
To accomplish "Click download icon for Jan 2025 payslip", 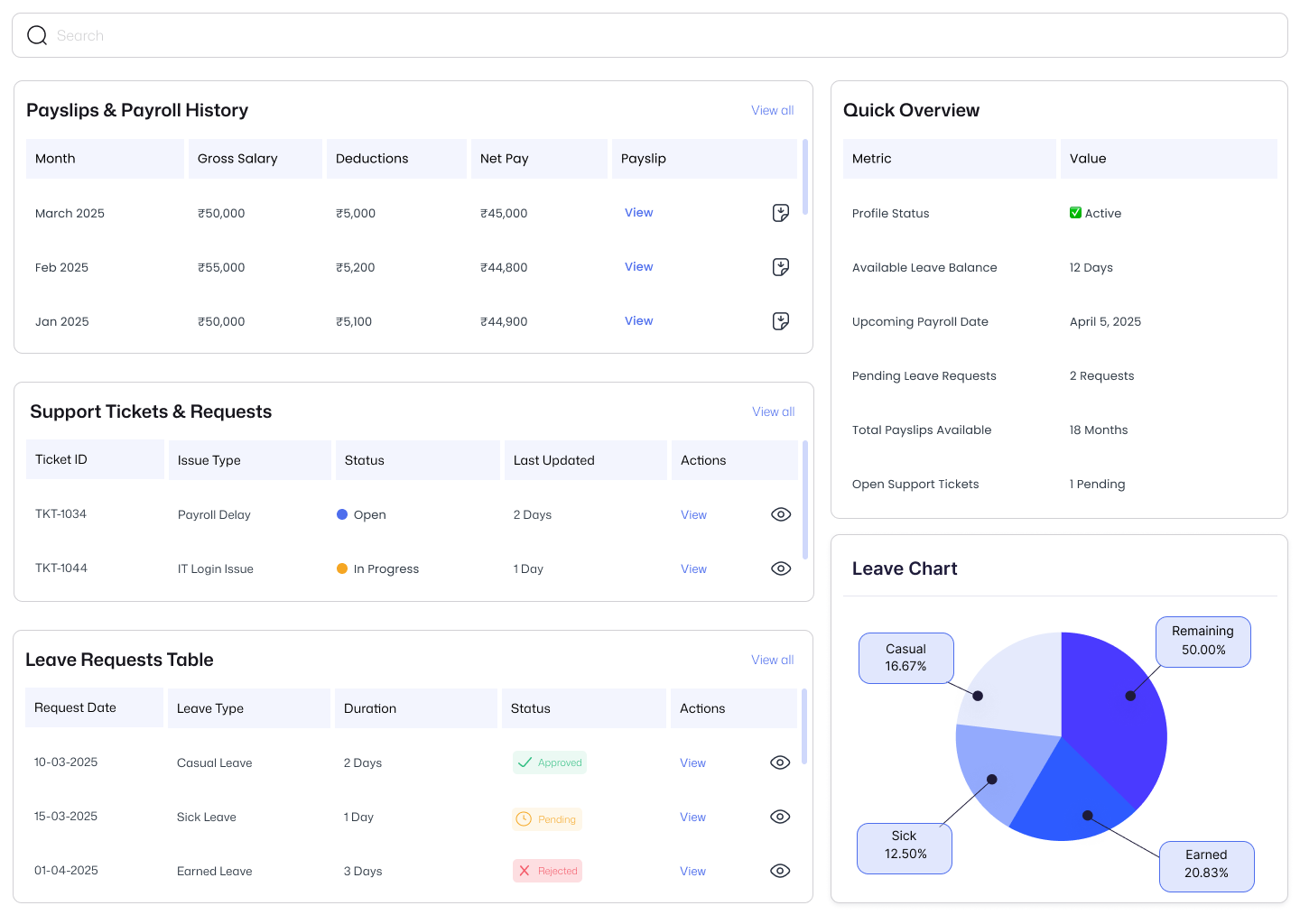I will (x=781, y=321).
